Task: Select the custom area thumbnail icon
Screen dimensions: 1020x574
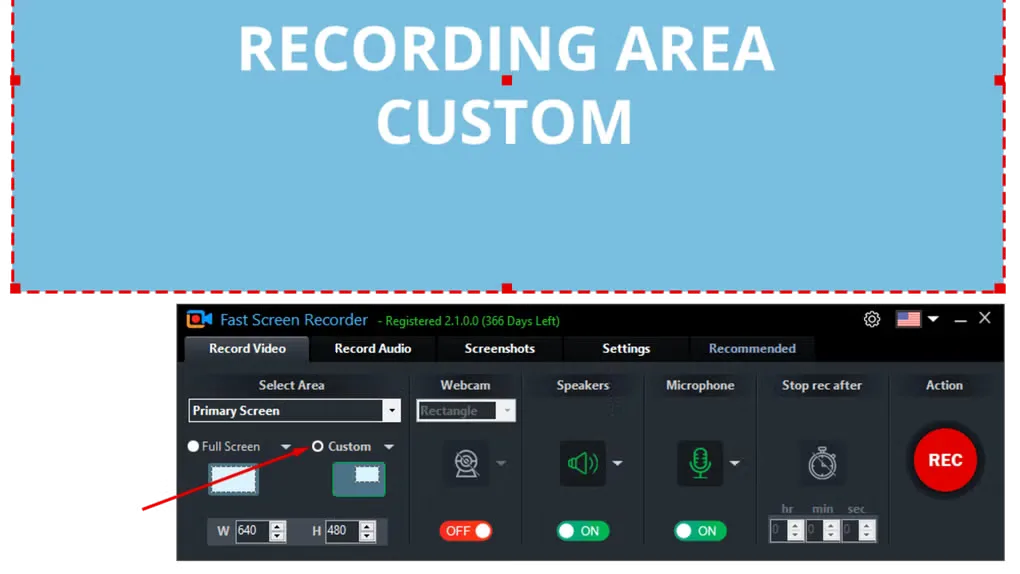Action: 359,479
